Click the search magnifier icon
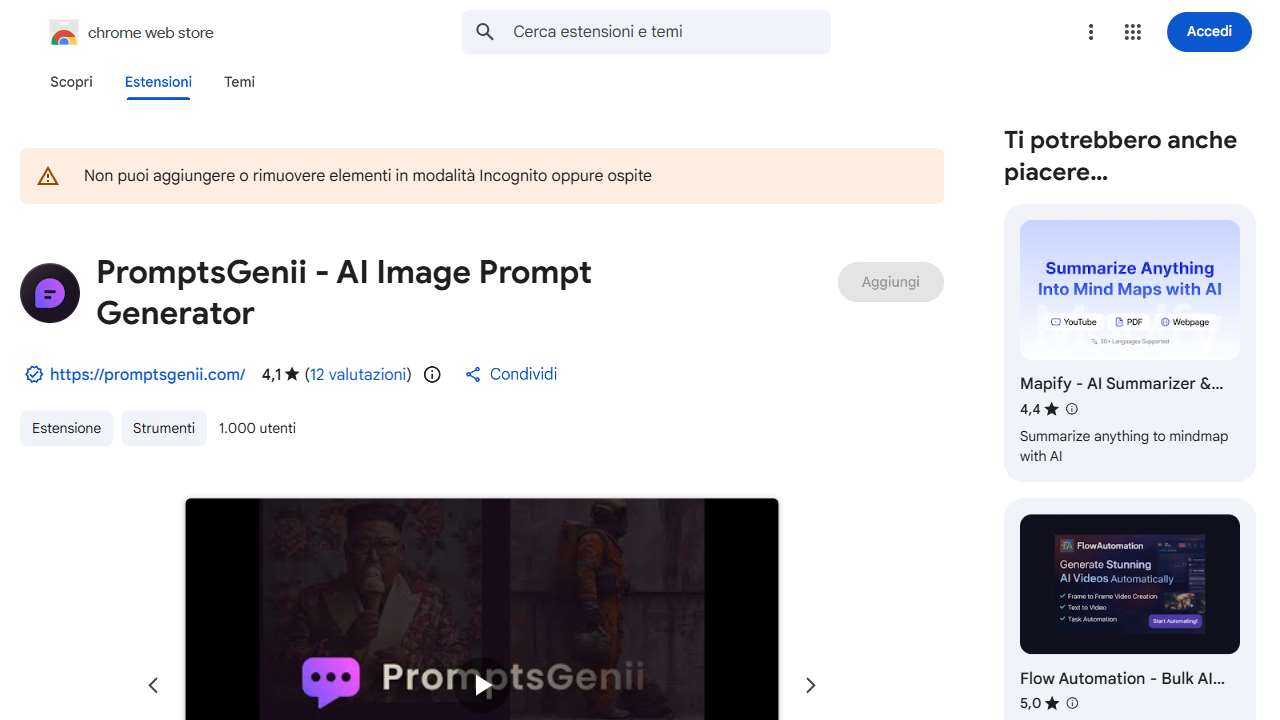Screen dimensions: 1280x720 click(x=485, y=32)
